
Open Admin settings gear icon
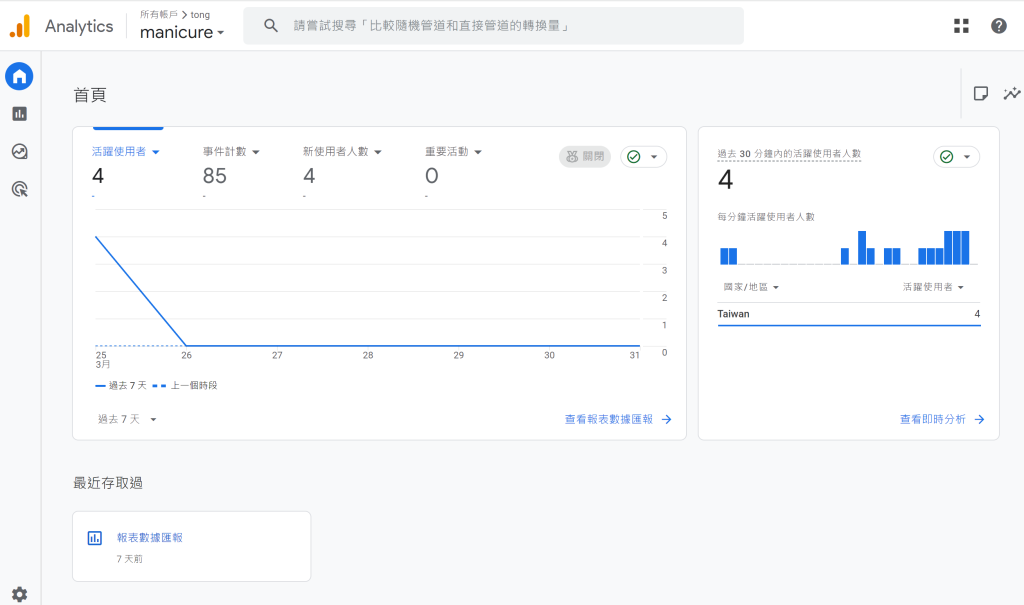[19, 594]
